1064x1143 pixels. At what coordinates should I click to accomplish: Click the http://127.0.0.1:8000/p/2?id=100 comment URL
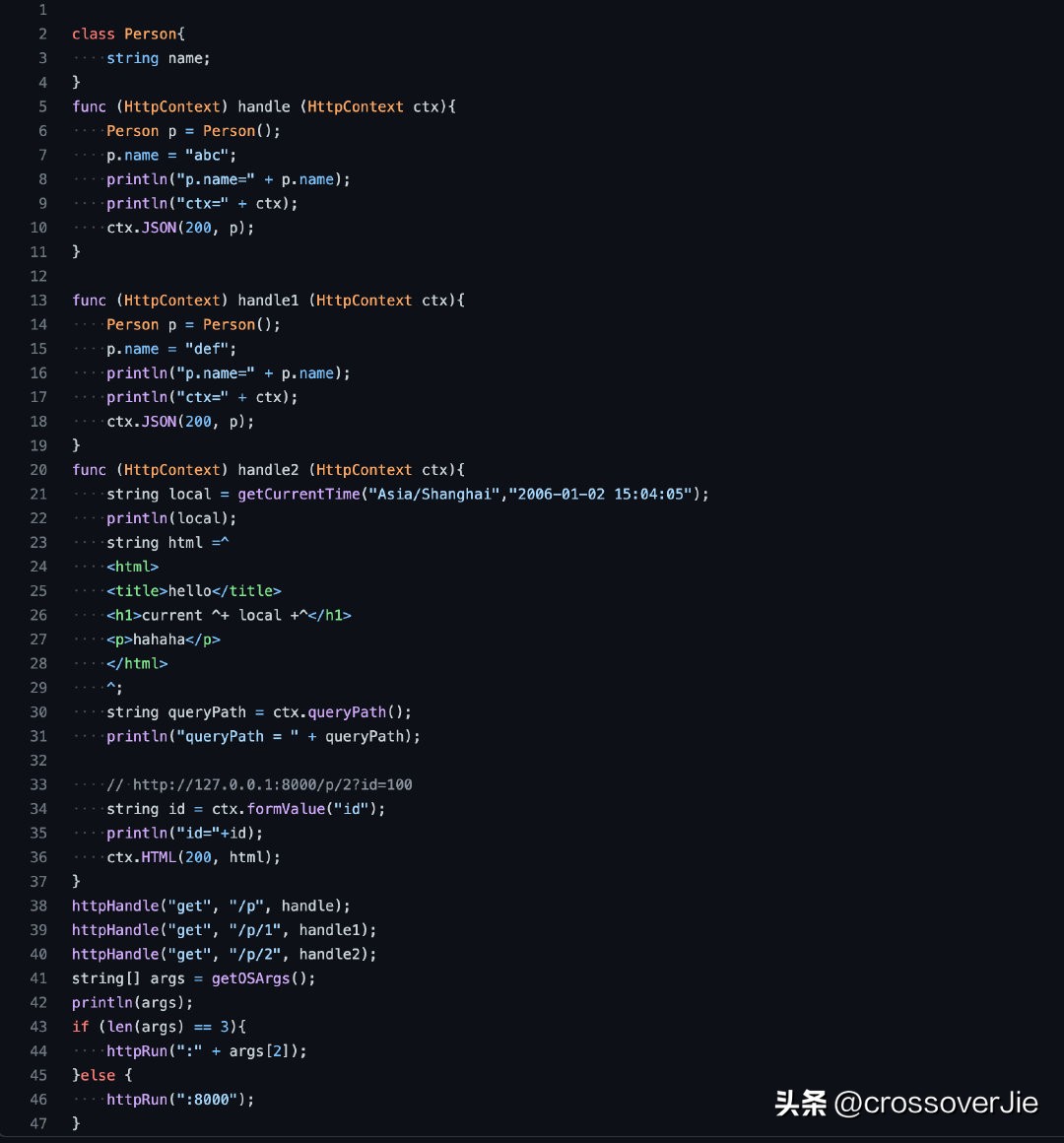272,784
